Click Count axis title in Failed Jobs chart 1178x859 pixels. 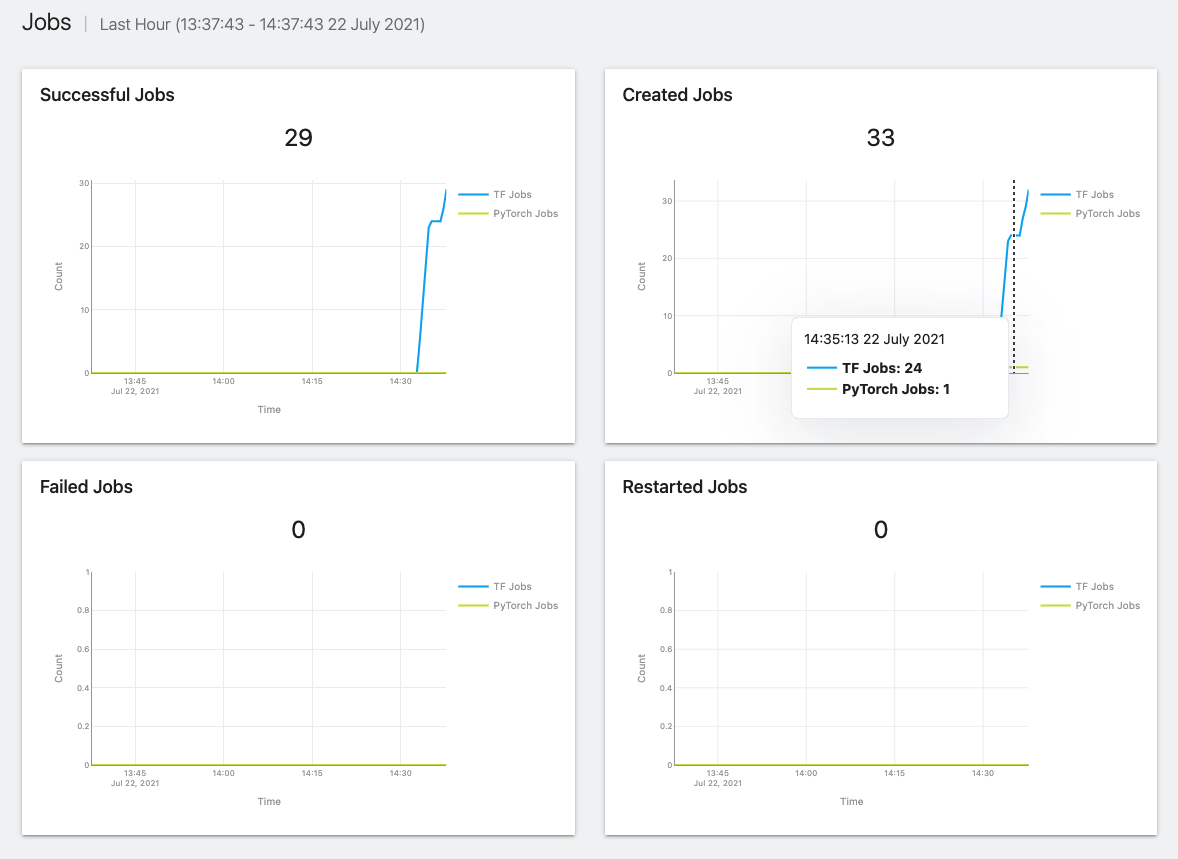pos(59,668)
